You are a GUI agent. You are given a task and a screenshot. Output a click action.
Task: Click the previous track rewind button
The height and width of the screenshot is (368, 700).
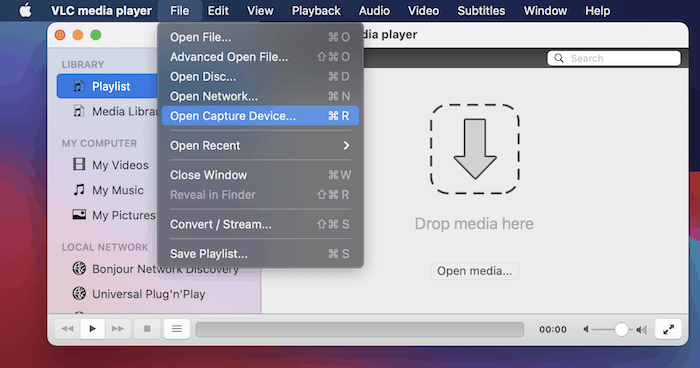(x=67, y=329)
